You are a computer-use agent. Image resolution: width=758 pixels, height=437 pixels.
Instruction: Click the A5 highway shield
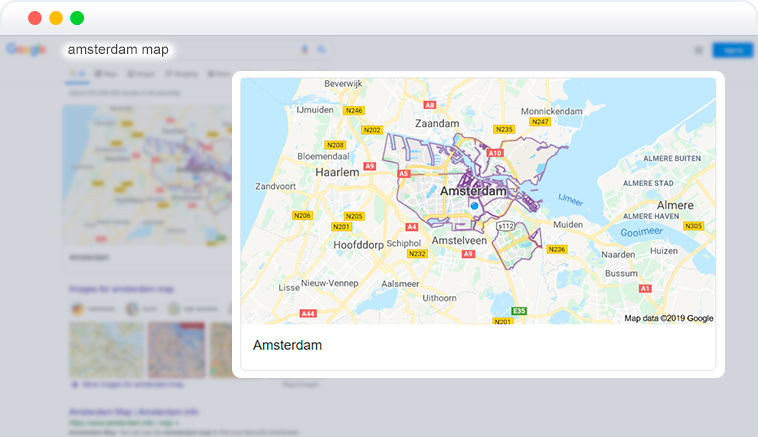[404, 174]
